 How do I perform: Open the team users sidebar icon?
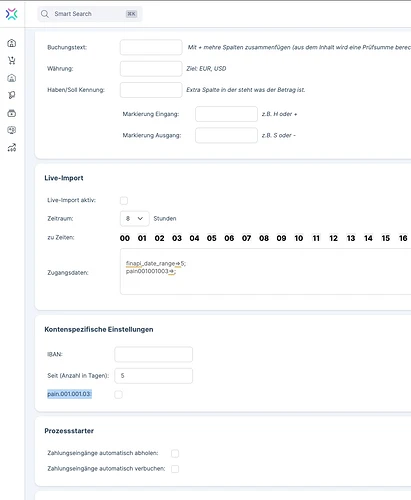tap(12, 130)
